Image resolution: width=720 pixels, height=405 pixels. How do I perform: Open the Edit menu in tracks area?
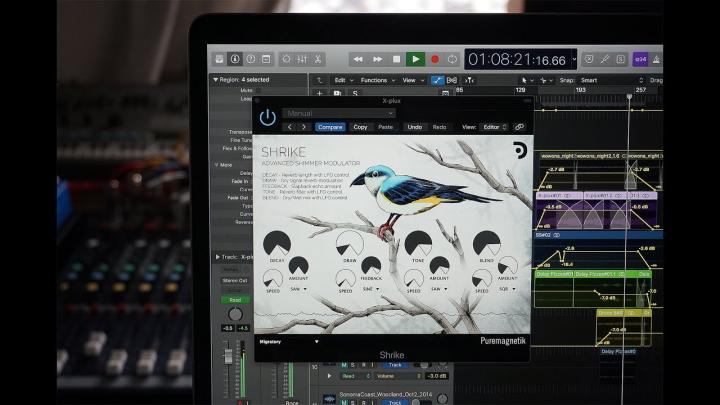point(343,80)
